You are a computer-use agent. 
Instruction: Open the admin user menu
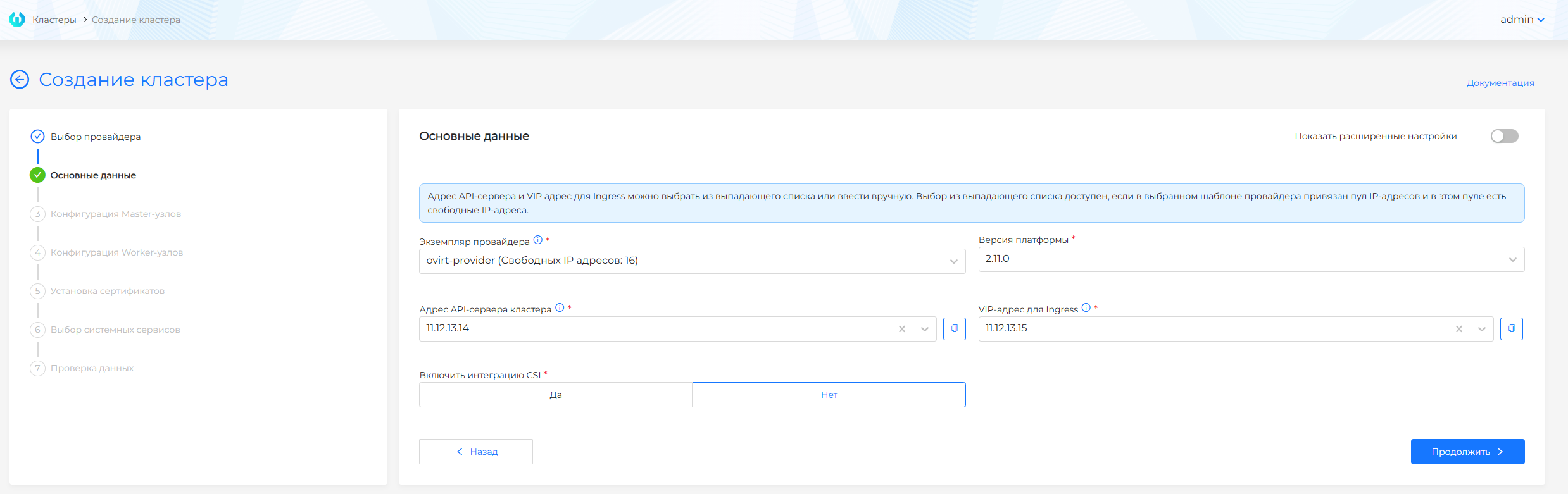tap(1522, 20)
